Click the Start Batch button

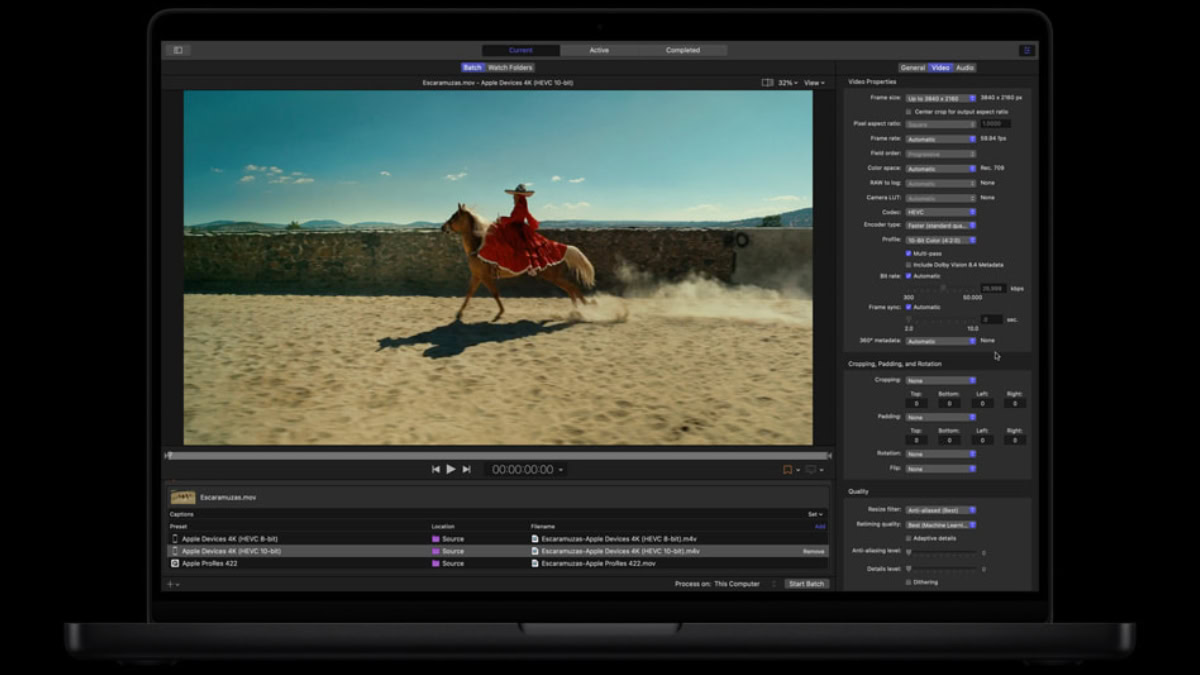[806, 583]
